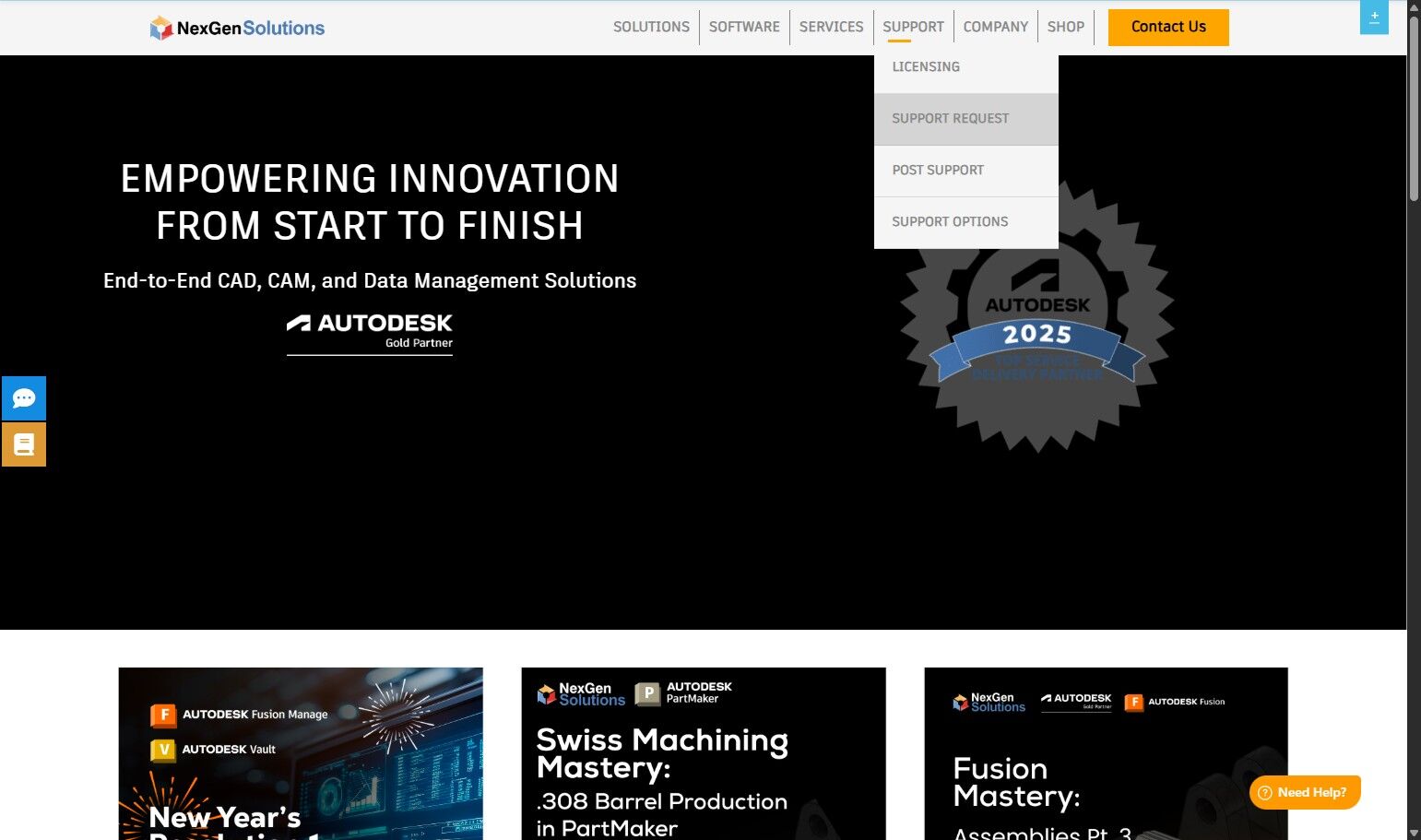Click the Autodesk 2025 partner badge
This screenshot has width=1421, height=840.
(1037, 318)
